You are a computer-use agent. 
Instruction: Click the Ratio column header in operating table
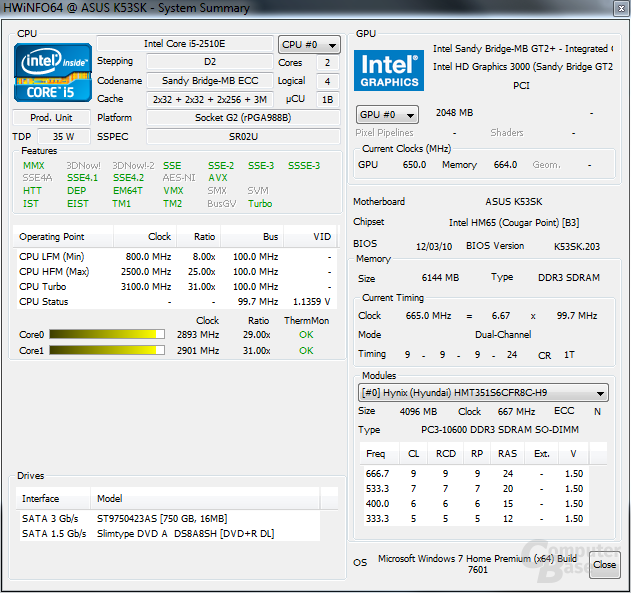tap(199, 237)
